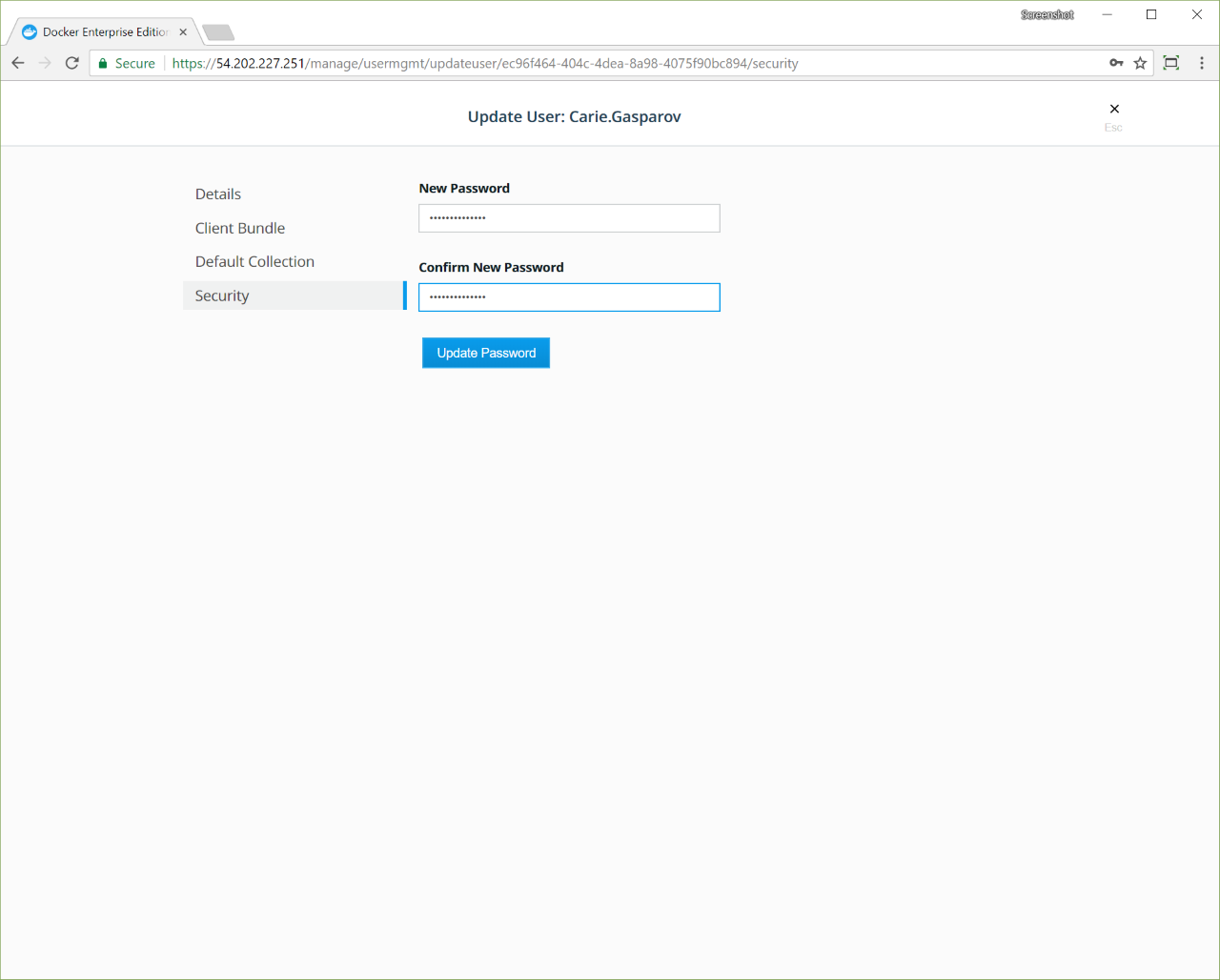Open Chrome three-dot menu
Viewport: 1220px width, 980px height.
pyautogui.click(x=1201, y=63)
